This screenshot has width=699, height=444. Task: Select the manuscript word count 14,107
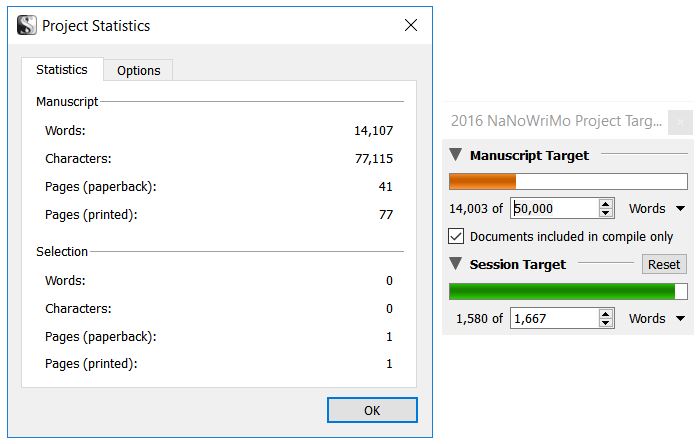coord(374,131)
